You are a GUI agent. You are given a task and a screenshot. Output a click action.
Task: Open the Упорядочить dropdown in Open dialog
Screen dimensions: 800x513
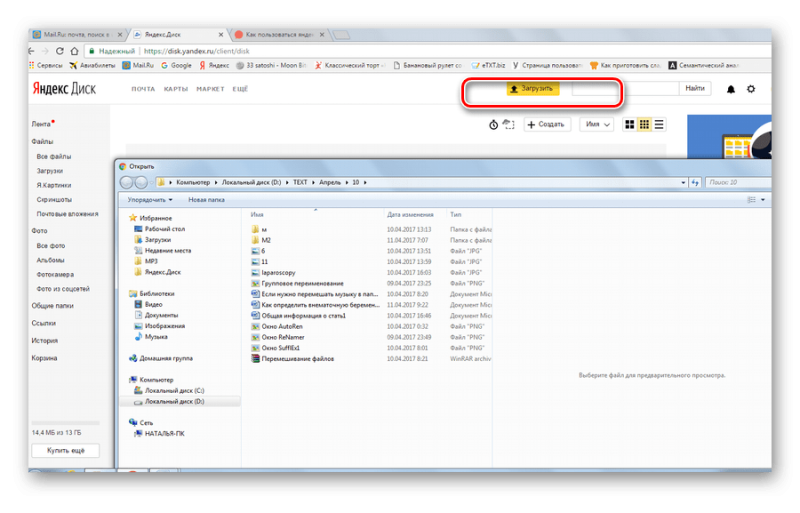click(149, 200)
